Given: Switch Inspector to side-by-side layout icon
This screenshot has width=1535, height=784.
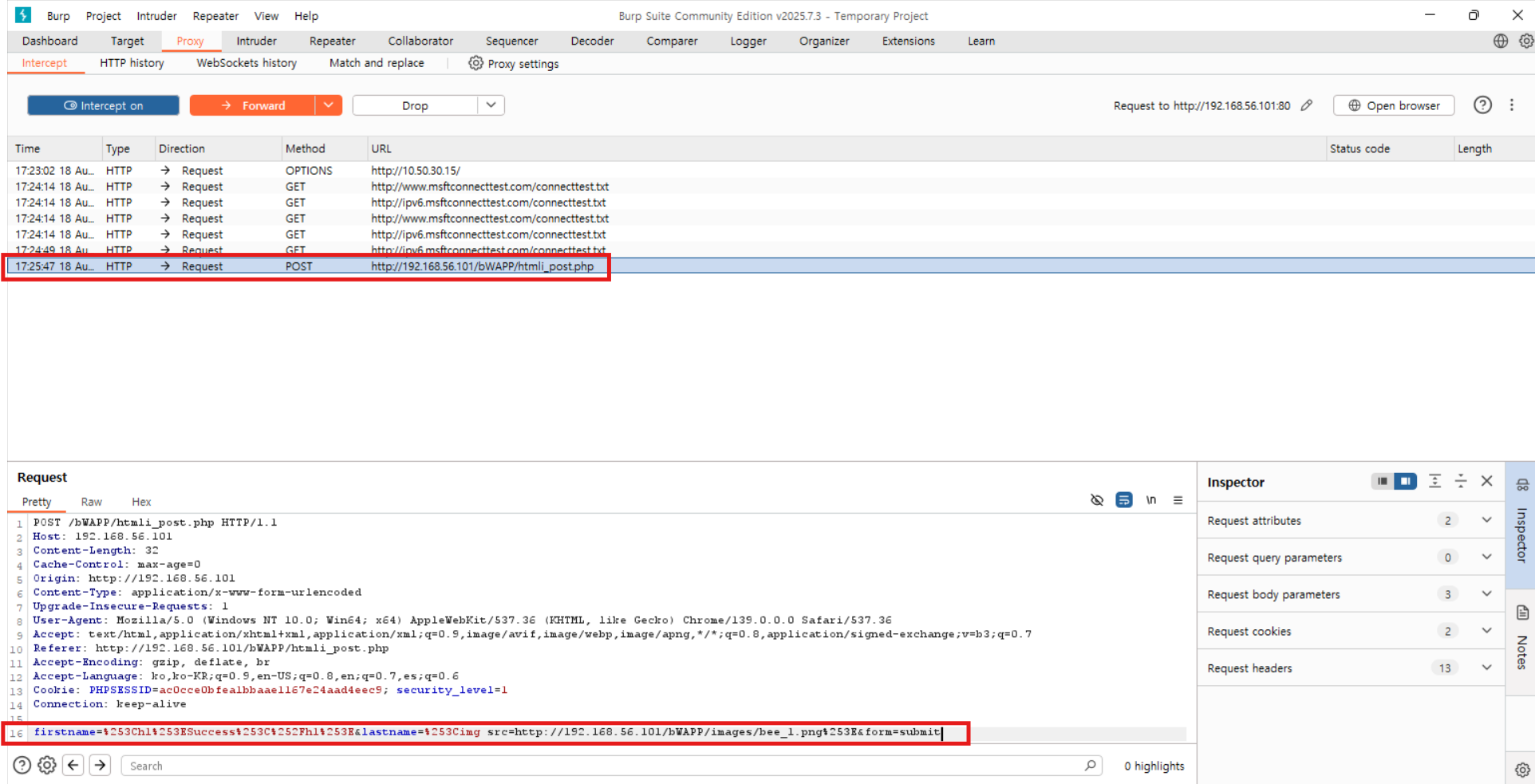Looking at the screenshot, I should (1405, 481).
